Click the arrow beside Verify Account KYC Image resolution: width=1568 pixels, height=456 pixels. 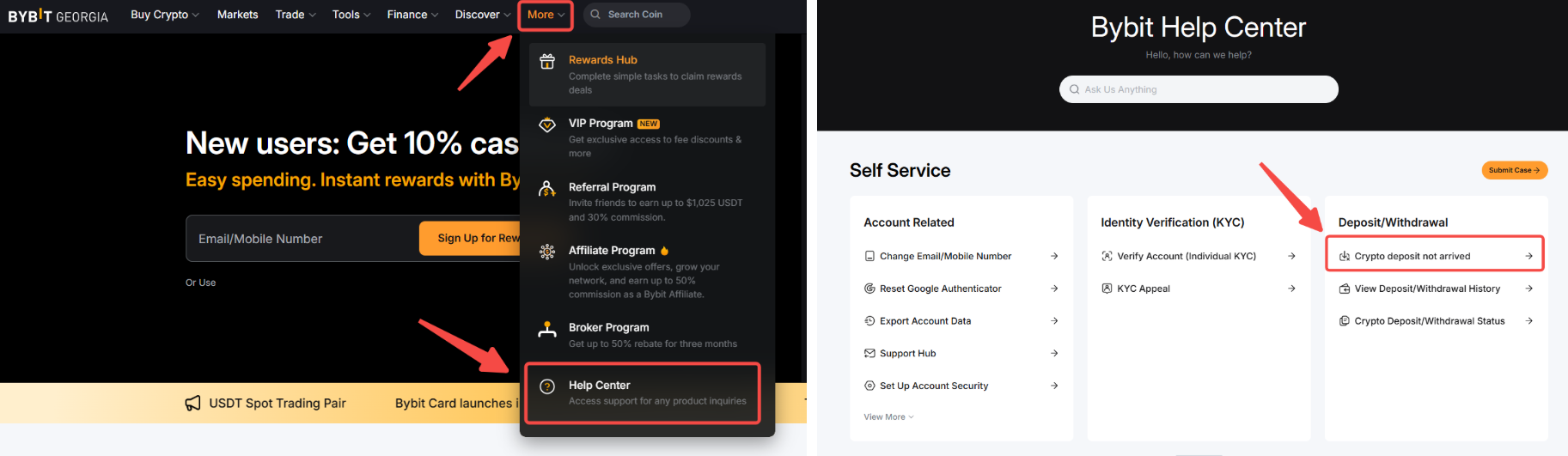point(1291,256)
